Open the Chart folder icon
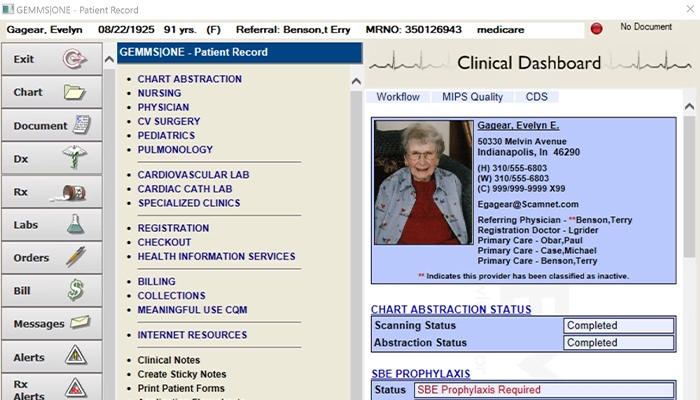Viewport: 700px width, 400px height. click(x=74, y=92)
